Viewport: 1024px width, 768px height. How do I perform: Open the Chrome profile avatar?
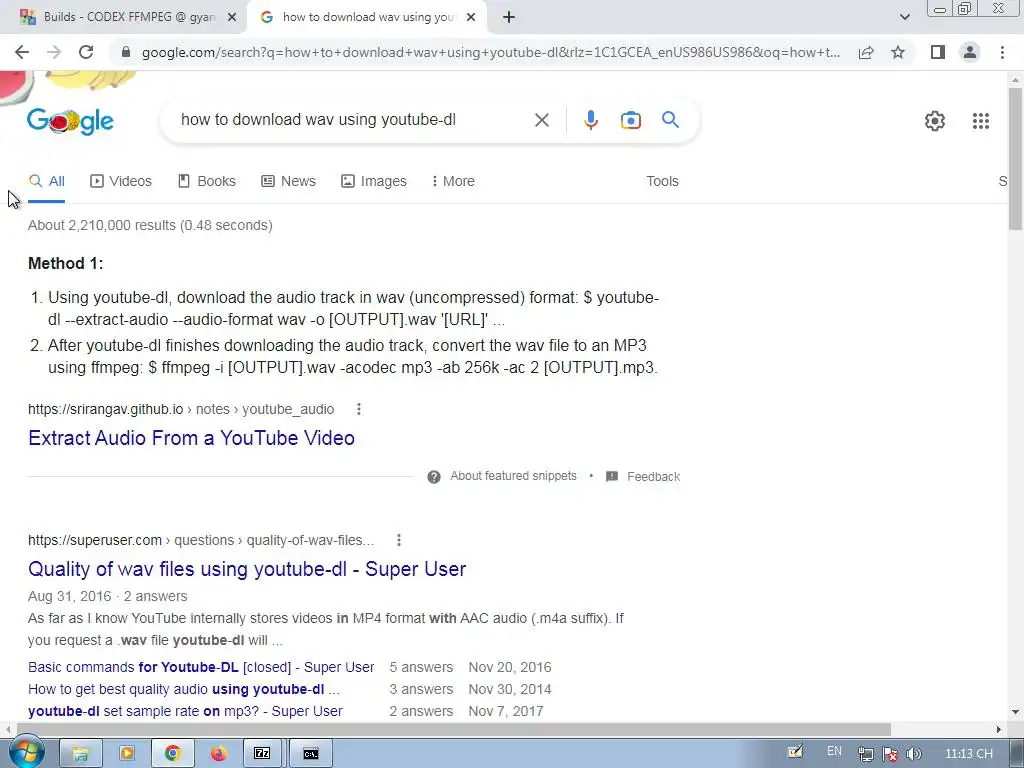970,52
